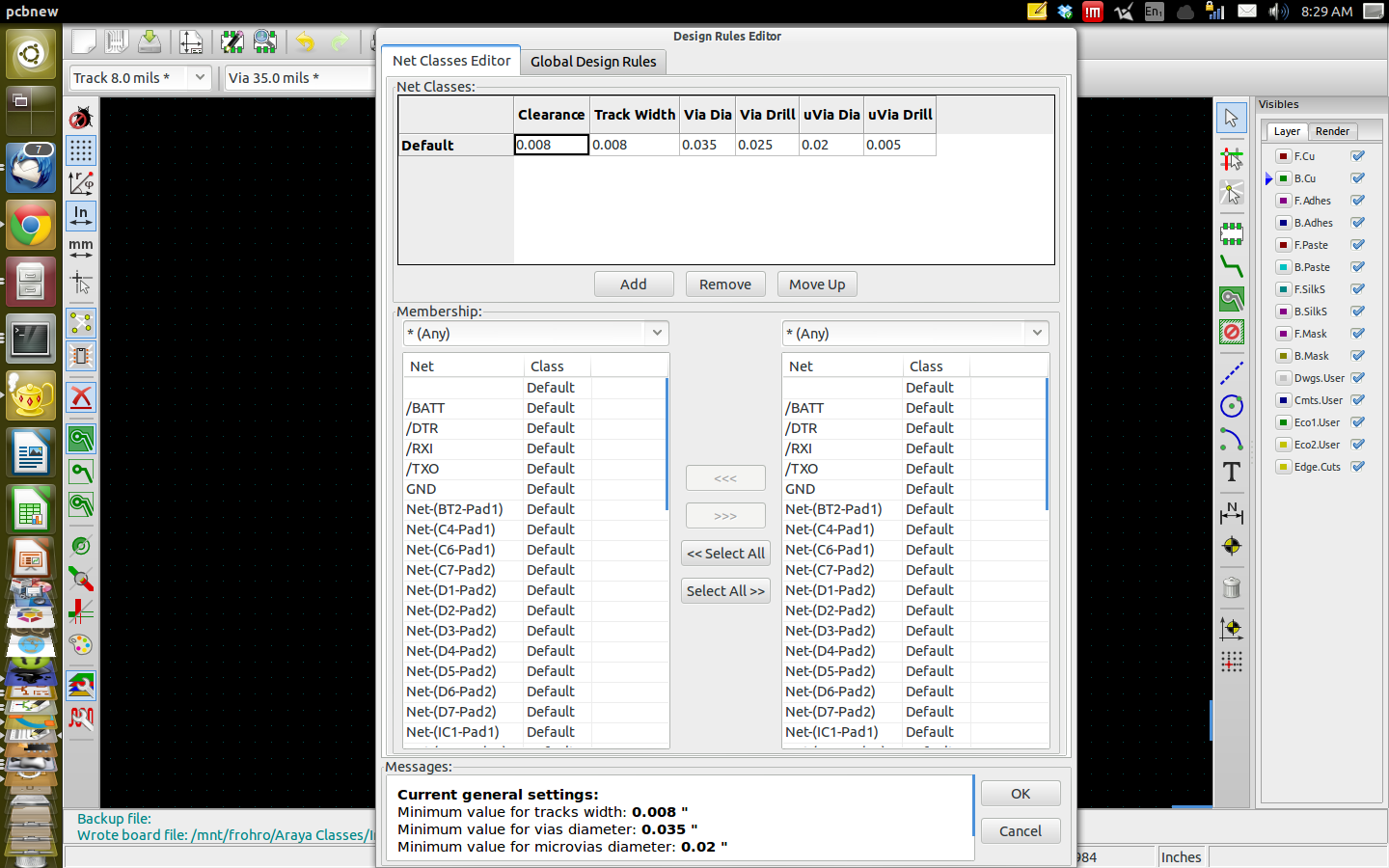Screen dimensions: 1389x868
Task: Click the F.Paste layer color swatch
Action: (1284, 245)
